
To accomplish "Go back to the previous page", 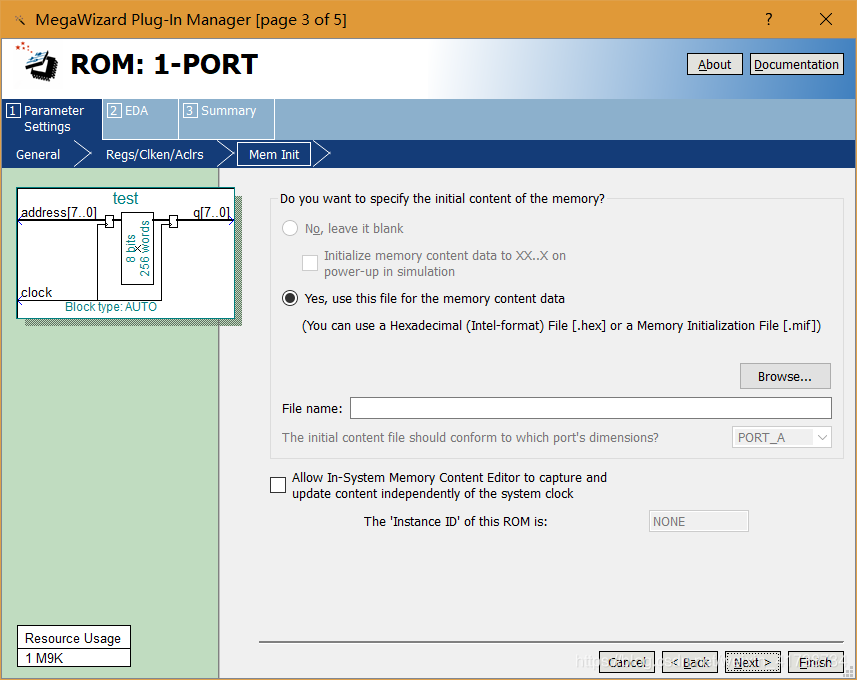I will point(690,663).
